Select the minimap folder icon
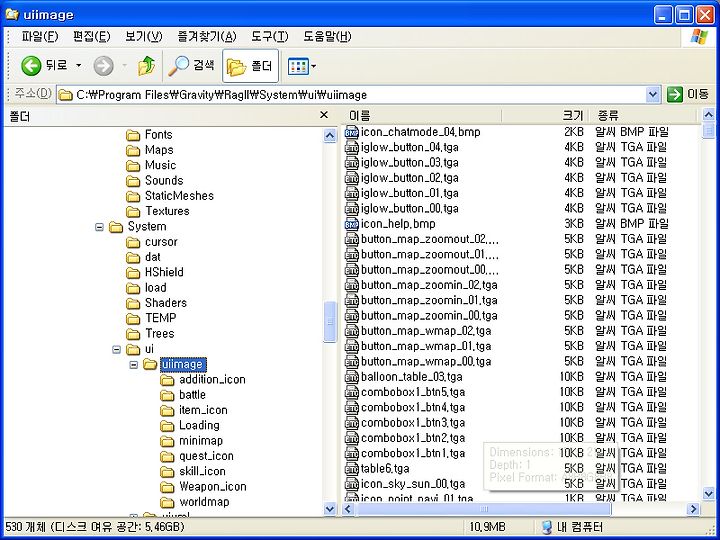The height and width of the screenshot is (540, 720). point(168,441)
